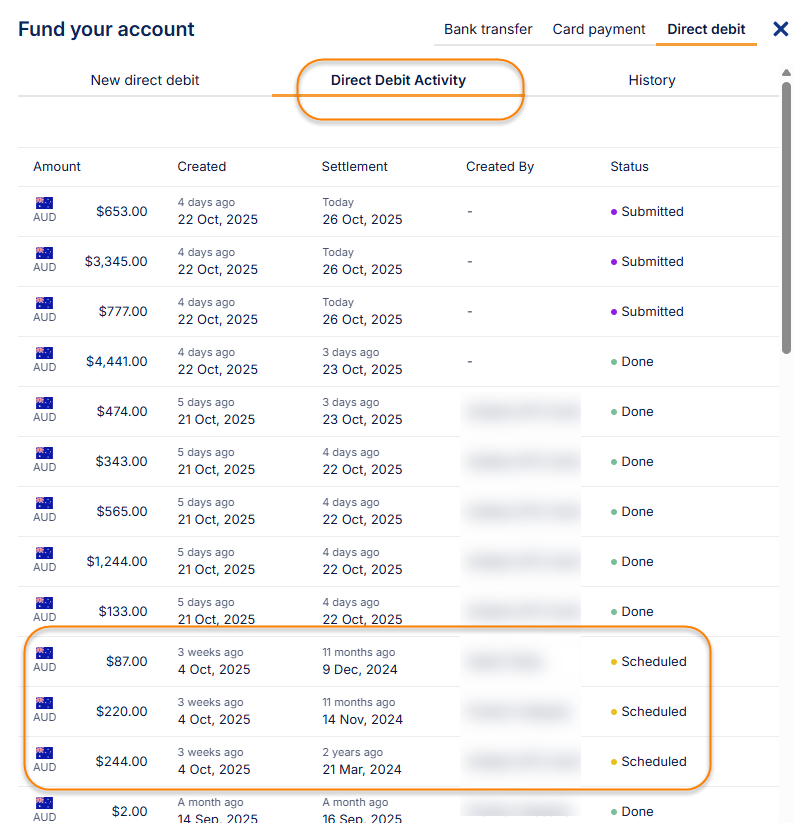This screenshot has height=823, width=805.
Task: Close the Fund your account dialog
Action: click(781, 29)
